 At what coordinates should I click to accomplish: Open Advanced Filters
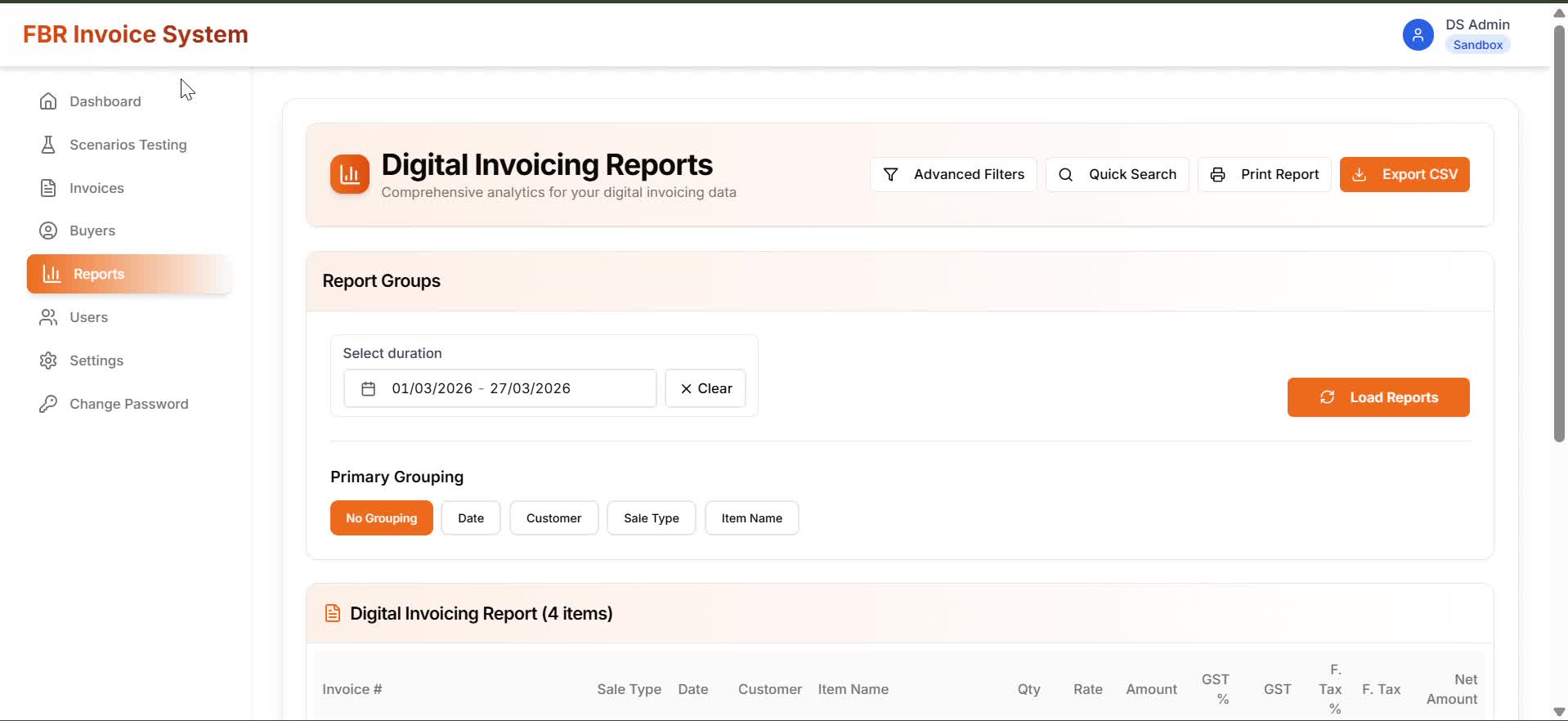[x=953, y=174]
